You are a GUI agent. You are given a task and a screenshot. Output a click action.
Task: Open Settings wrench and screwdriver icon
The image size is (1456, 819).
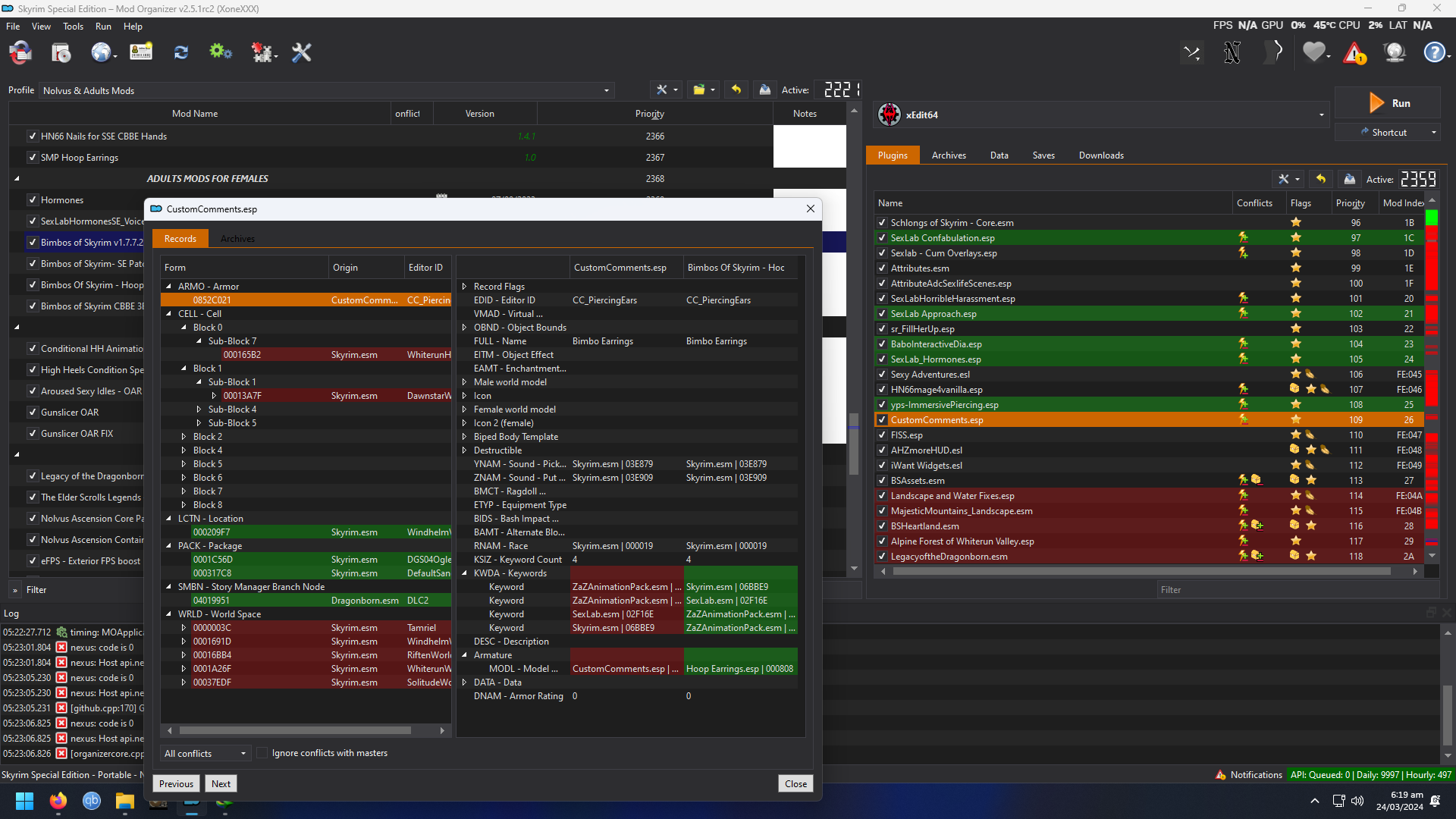coord(302,52)
